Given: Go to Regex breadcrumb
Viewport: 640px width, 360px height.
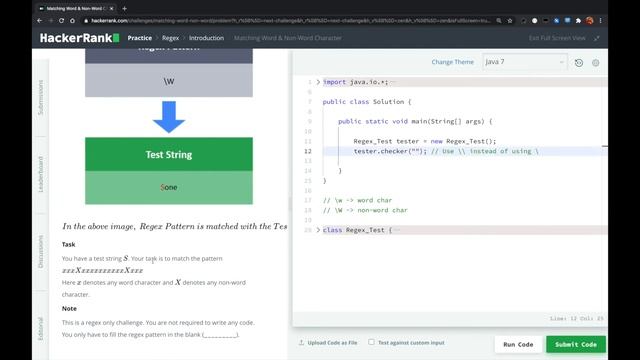Looking at the screenshot, I should pyautogui.click(x=170, y=38).
